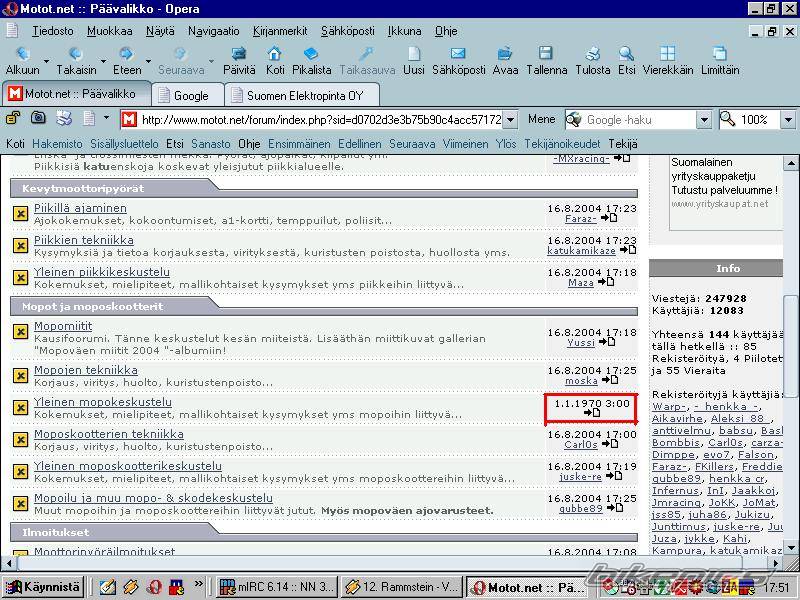Click the Alkuun rewind toolbar icon
The image size is (800, 600).
pyautogui.click(x=23, y=54)
